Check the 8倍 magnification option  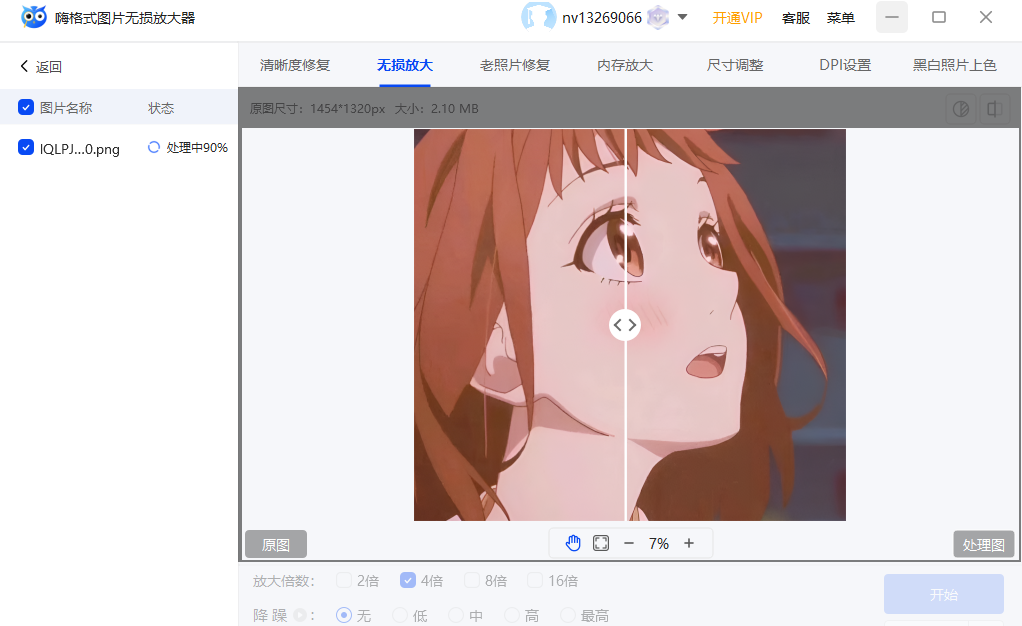coord(472,580)
